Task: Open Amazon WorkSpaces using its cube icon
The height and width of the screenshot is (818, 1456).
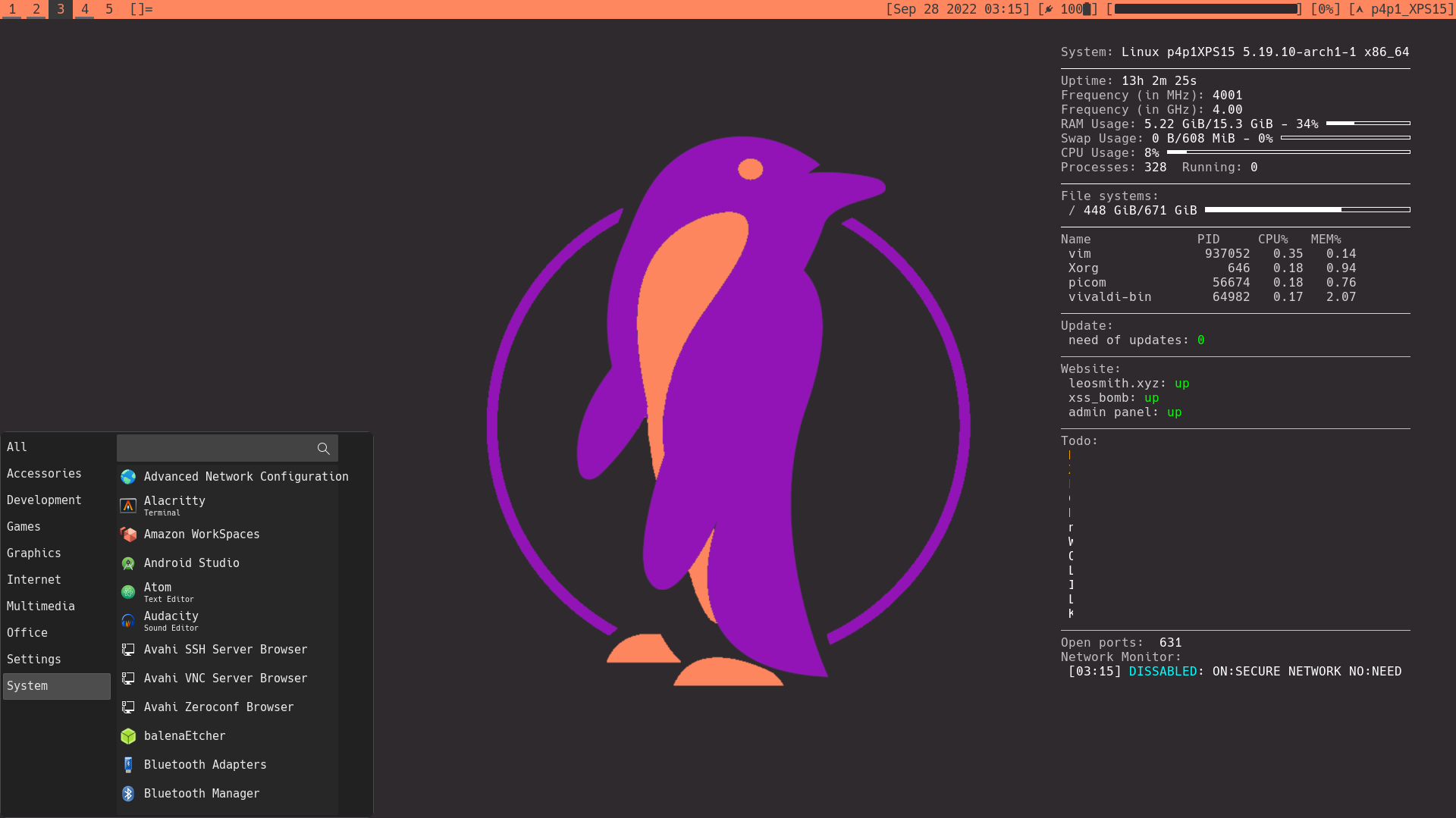Action: (128, 534)
